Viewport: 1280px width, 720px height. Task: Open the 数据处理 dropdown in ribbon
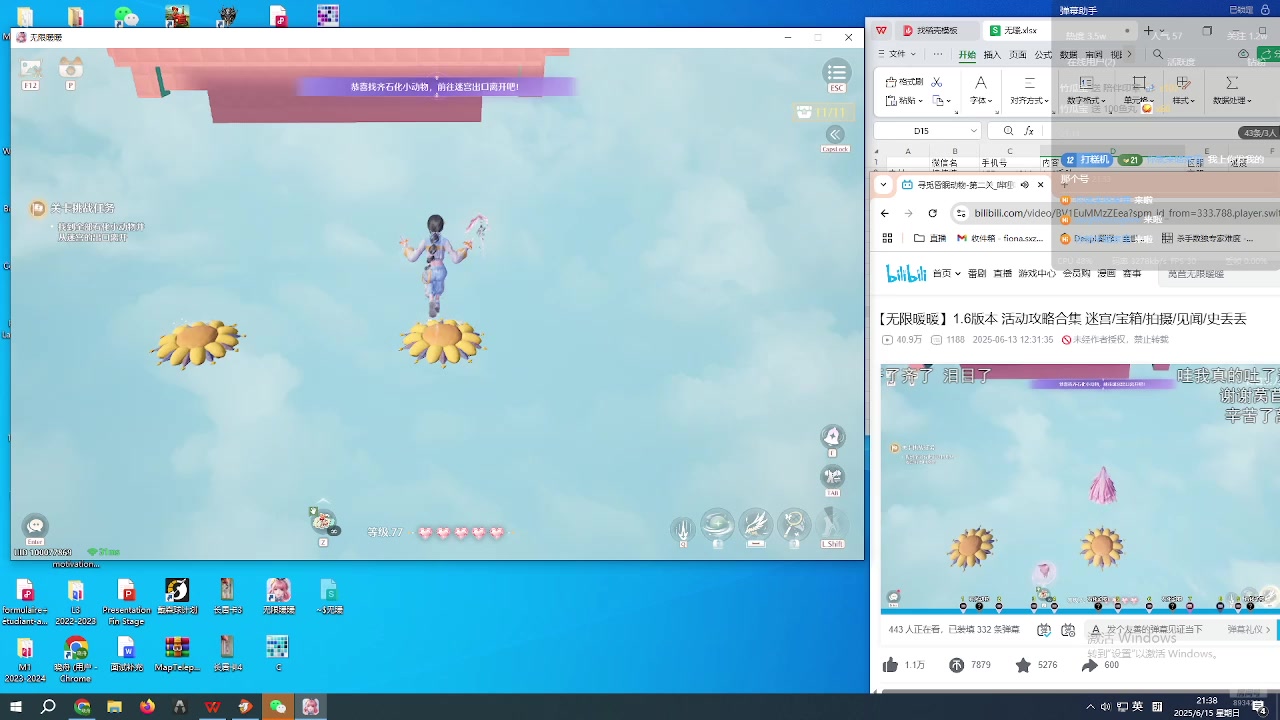coord(1232,100)
